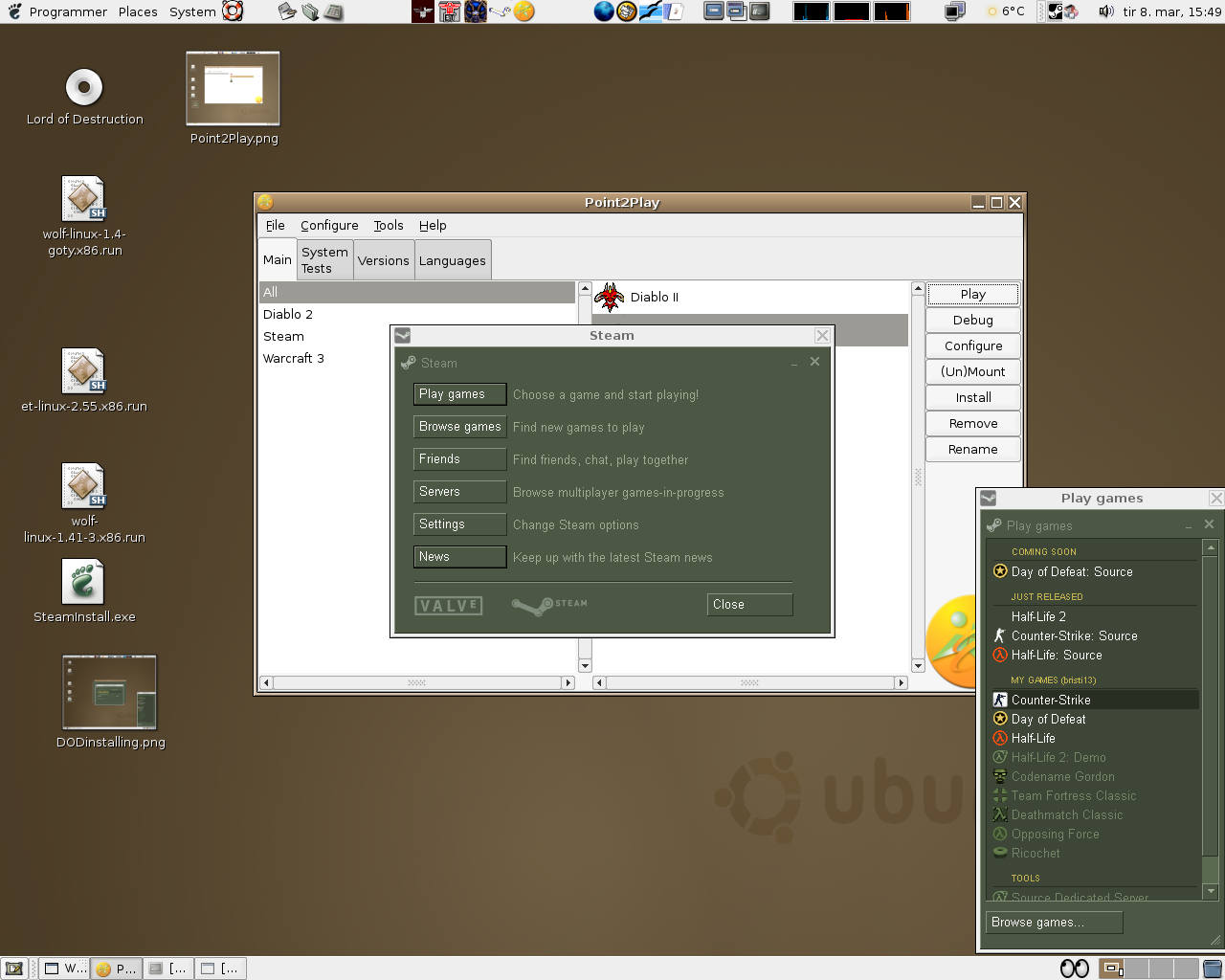
Task: Open the trash icon in bottom panel
Action: (x=1213, y=969)
